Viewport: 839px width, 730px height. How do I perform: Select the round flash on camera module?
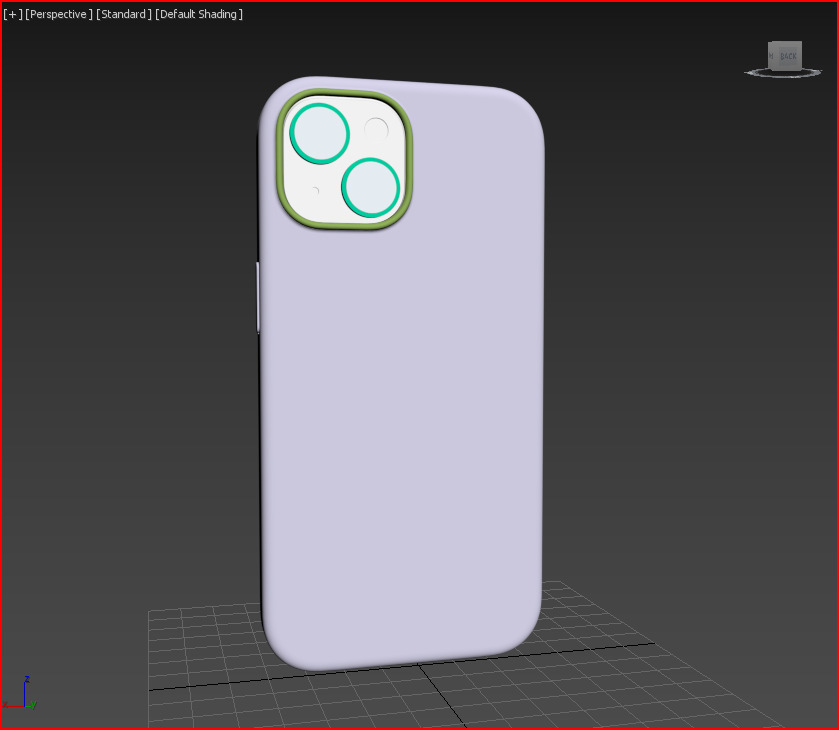(376, 130)
